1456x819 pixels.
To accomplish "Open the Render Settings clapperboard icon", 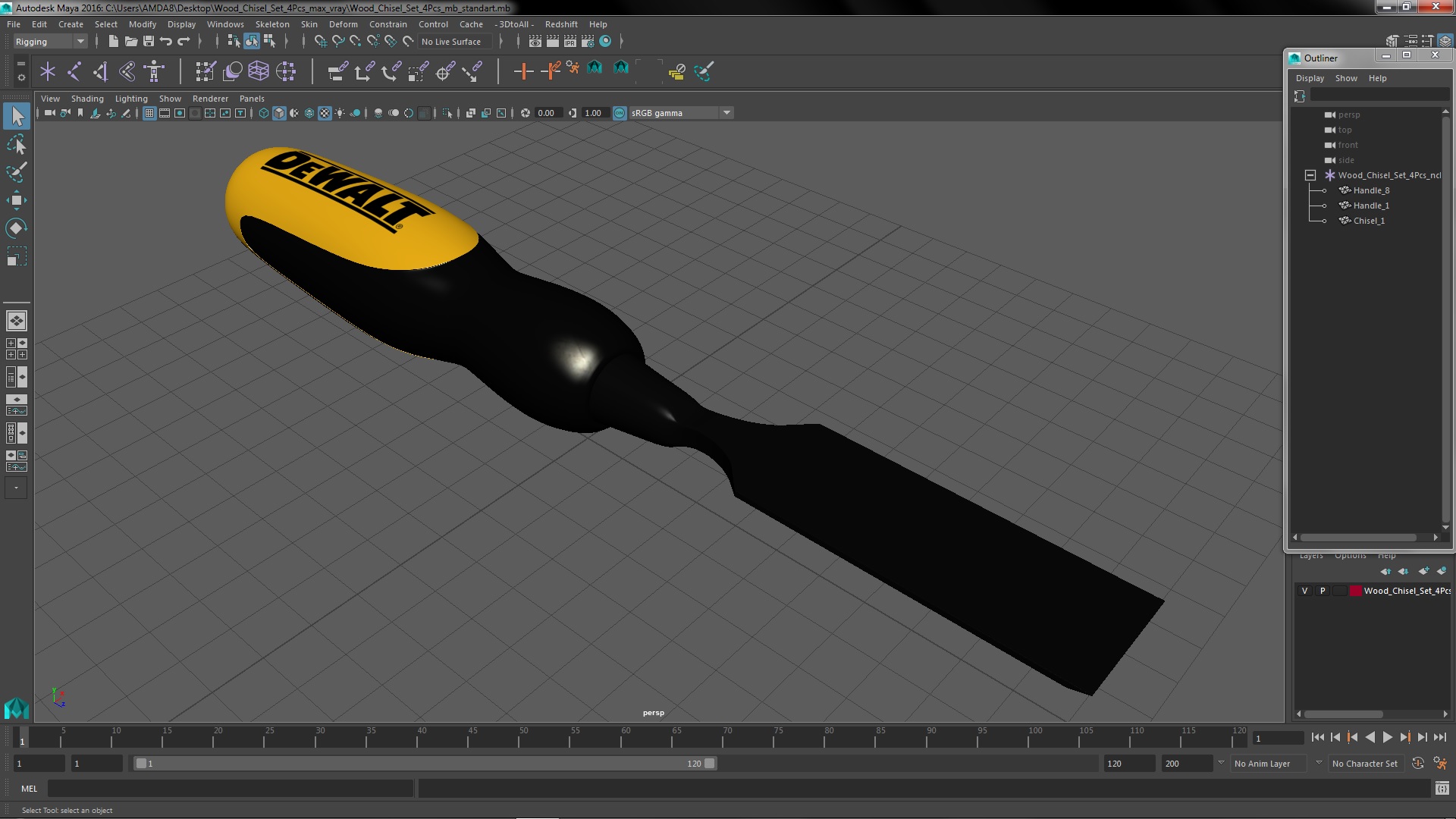I will coord(587,42).
